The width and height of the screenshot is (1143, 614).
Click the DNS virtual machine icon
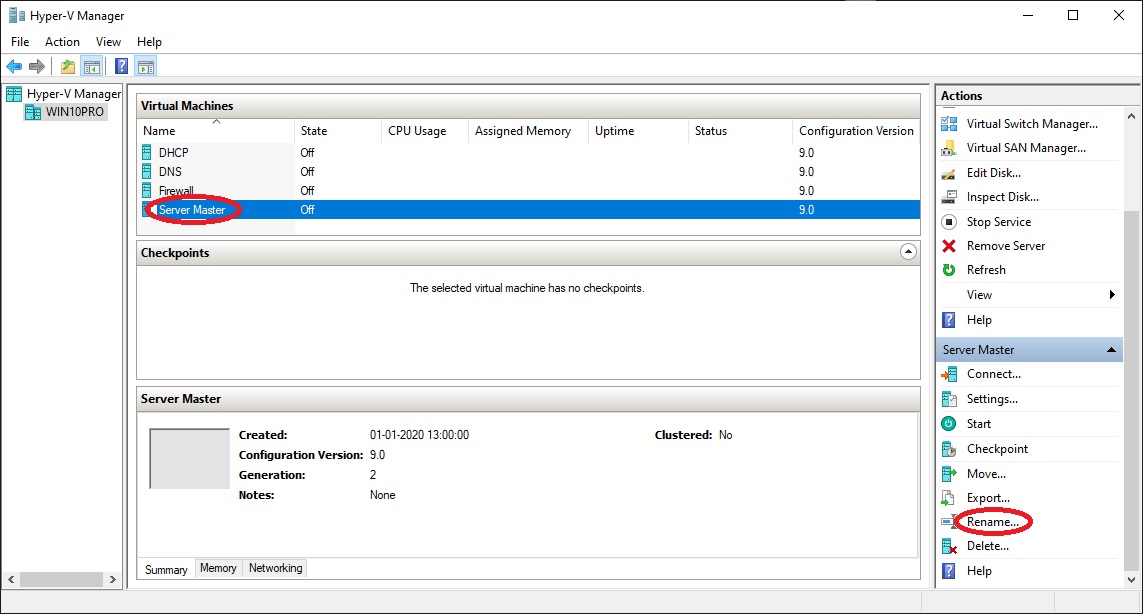pos(147,171)
